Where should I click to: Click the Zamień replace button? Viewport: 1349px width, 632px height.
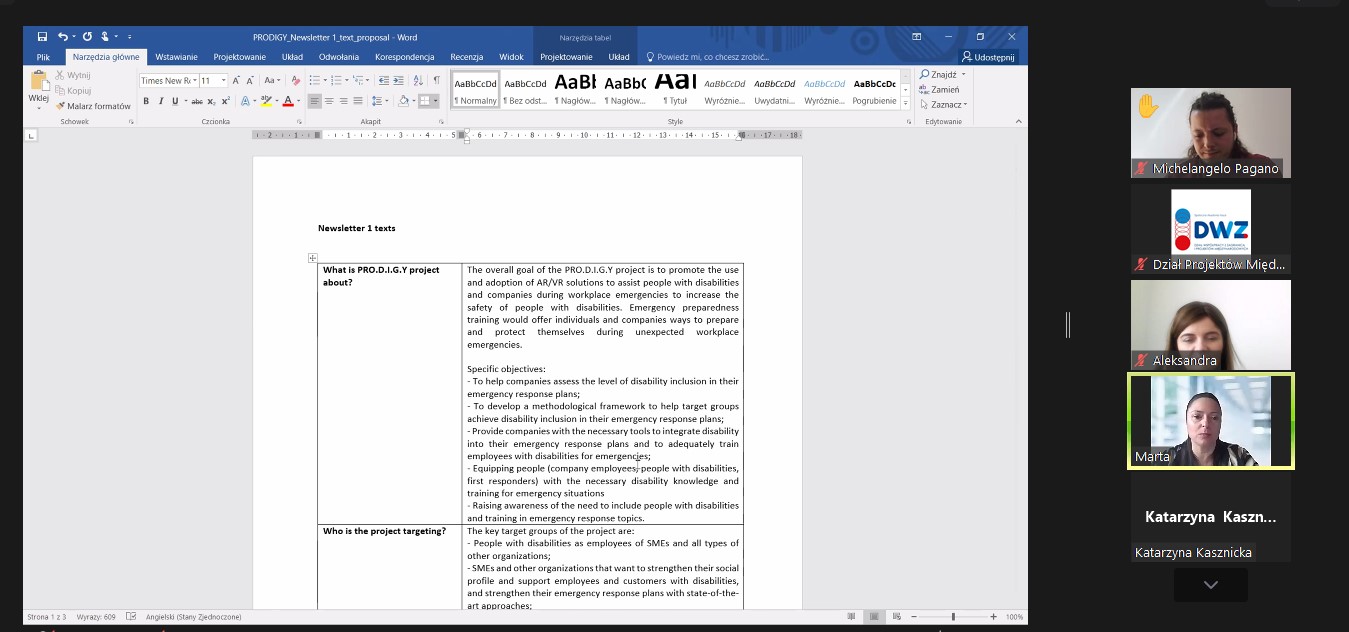point(938,89)
